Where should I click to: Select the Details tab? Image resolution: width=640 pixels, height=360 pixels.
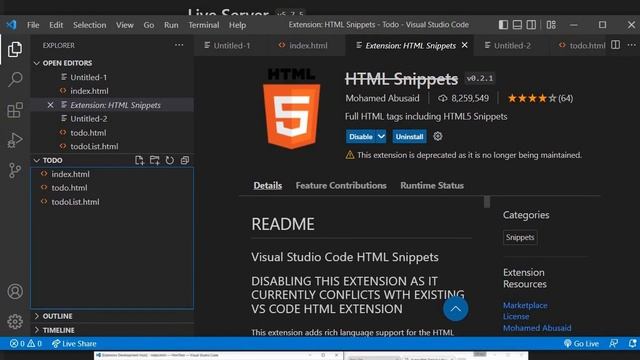(267, 185)
